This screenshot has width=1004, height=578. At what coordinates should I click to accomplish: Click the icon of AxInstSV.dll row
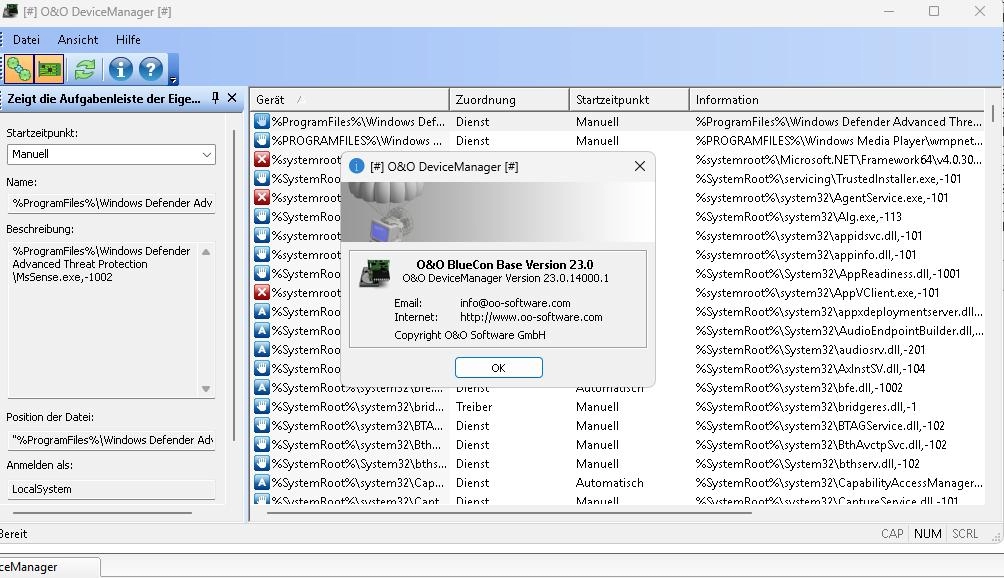(x=261, y=368)
